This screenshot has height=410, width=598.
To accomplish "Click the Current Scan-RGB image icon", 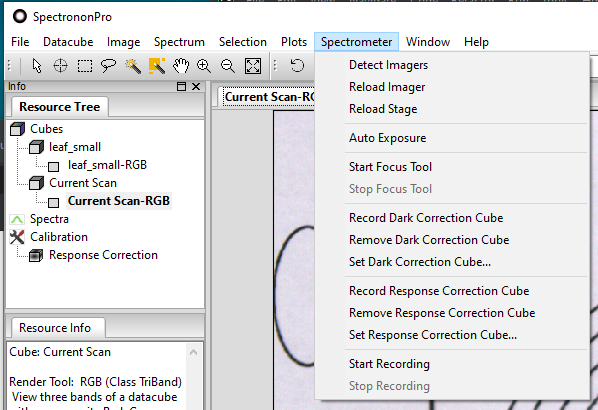I will point(53,202).
